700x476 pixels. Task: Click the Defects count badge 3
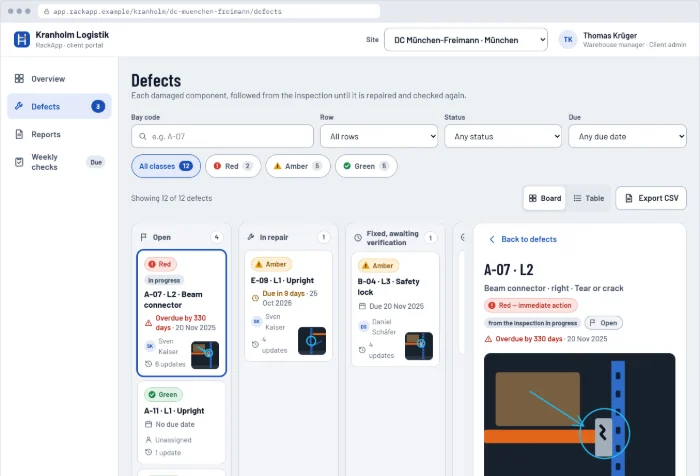click(98, 106)
